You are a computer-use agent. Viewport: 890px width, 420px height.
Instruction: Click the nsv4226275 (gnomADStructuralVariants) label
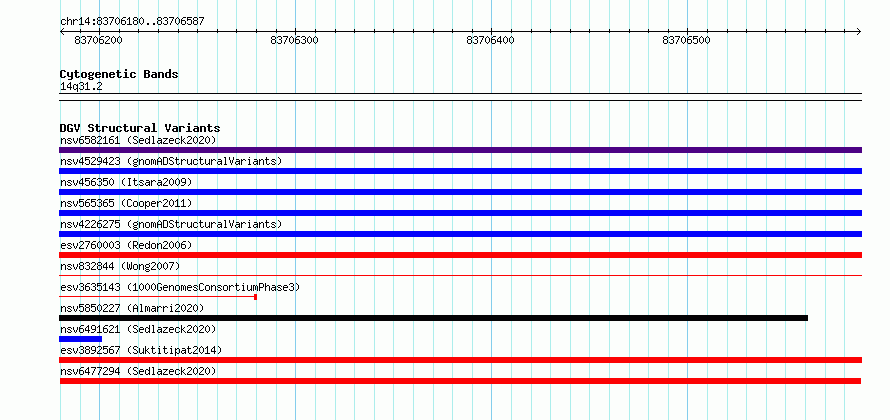(171, 224)
